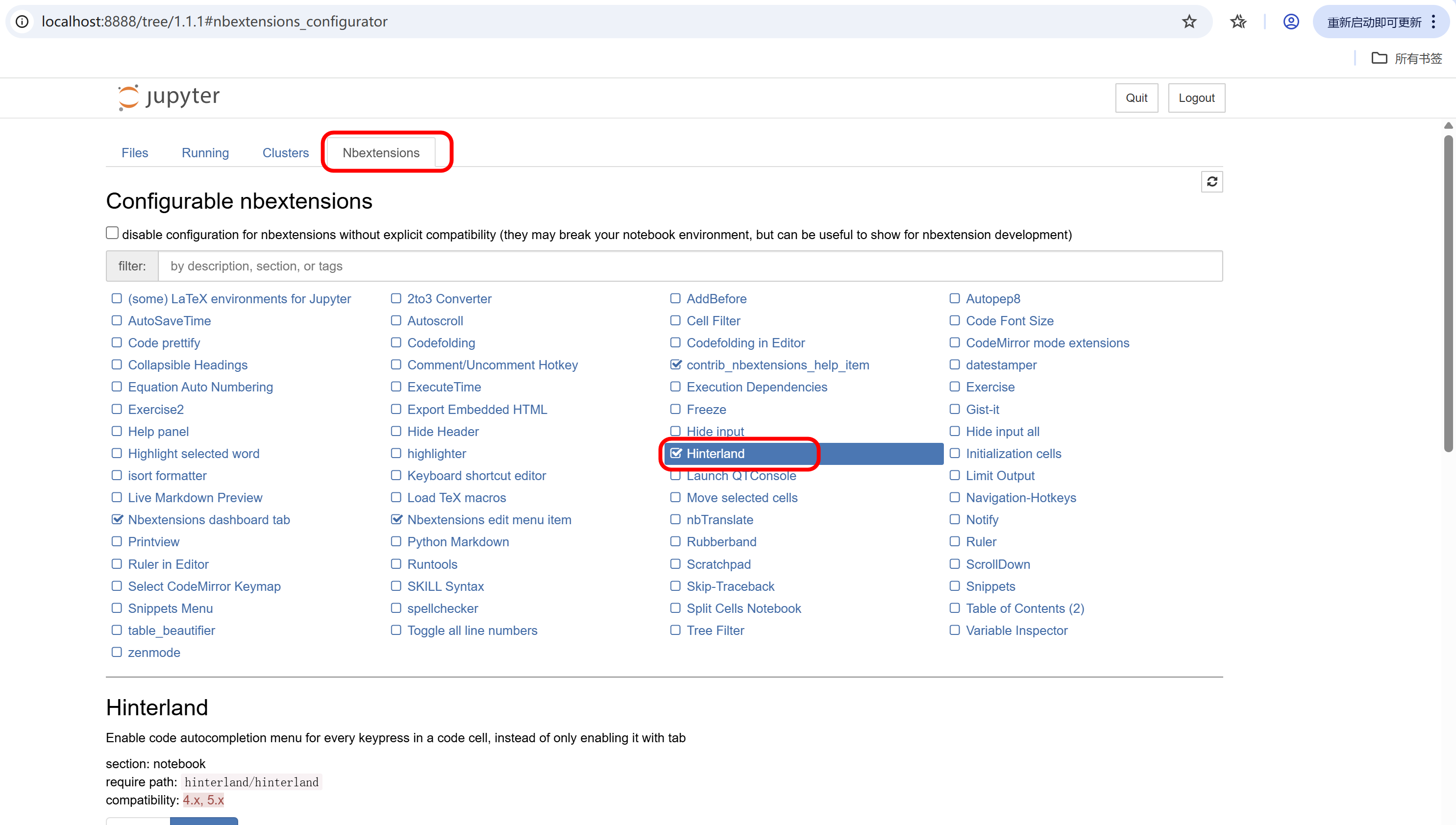Screen dimensions: 1456x825
Task: Open the bookmarks list star icon
Action: [x=1238, y=22]
